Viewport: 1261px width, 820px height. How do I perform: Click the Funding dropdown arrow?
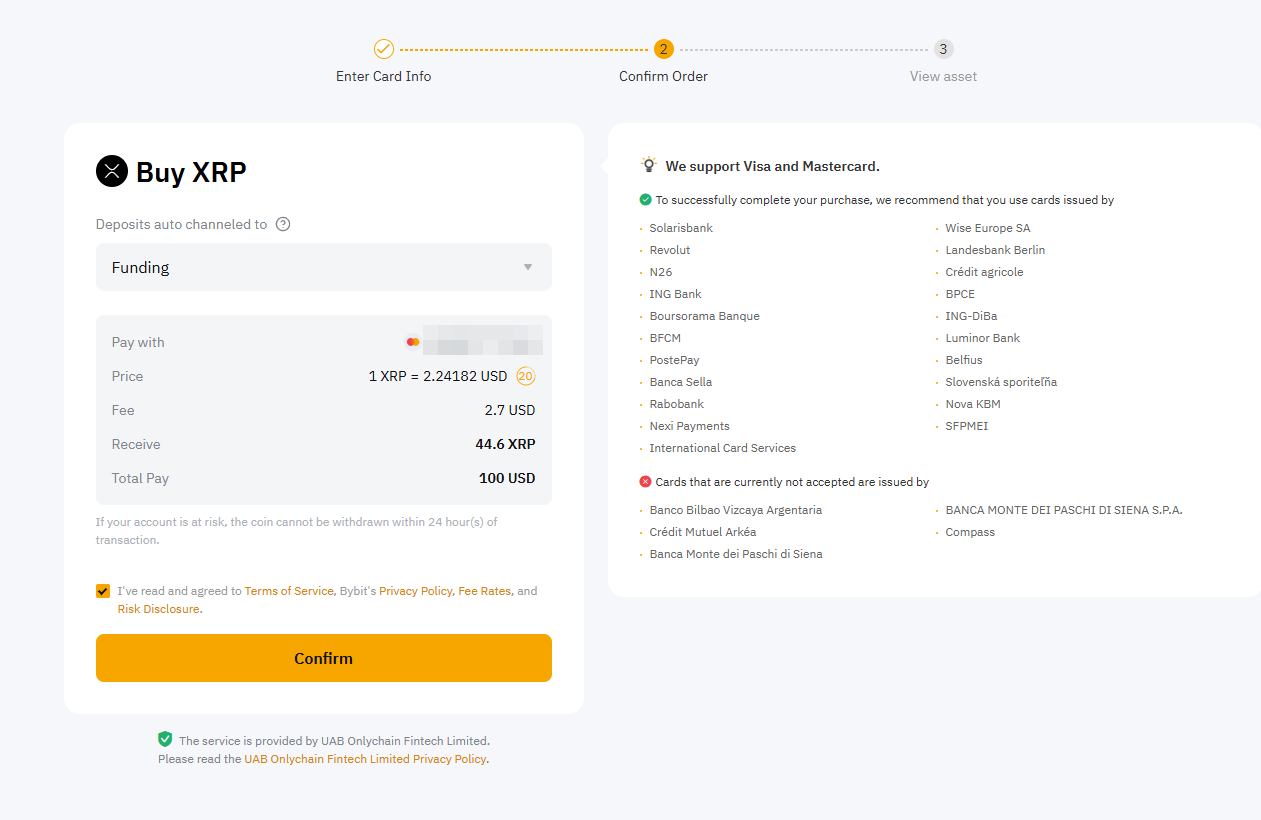[x=528, y=267]
